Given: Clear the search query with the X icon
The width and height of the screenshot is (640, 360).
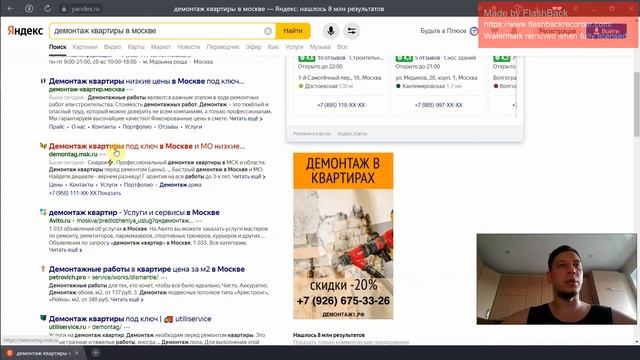Looking at the screenshot, I should click(x=268, y=31).
